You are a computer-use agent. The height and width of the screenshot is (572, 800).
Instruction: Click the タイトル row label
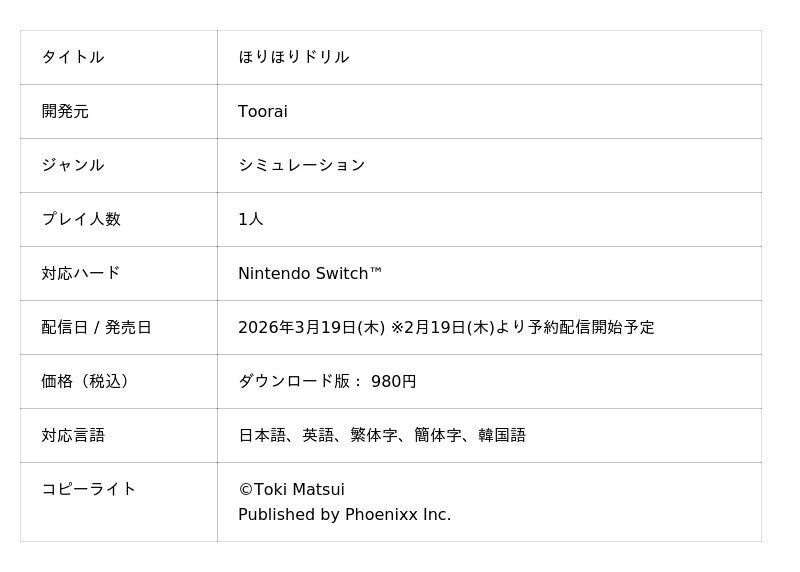click(73, 57)
